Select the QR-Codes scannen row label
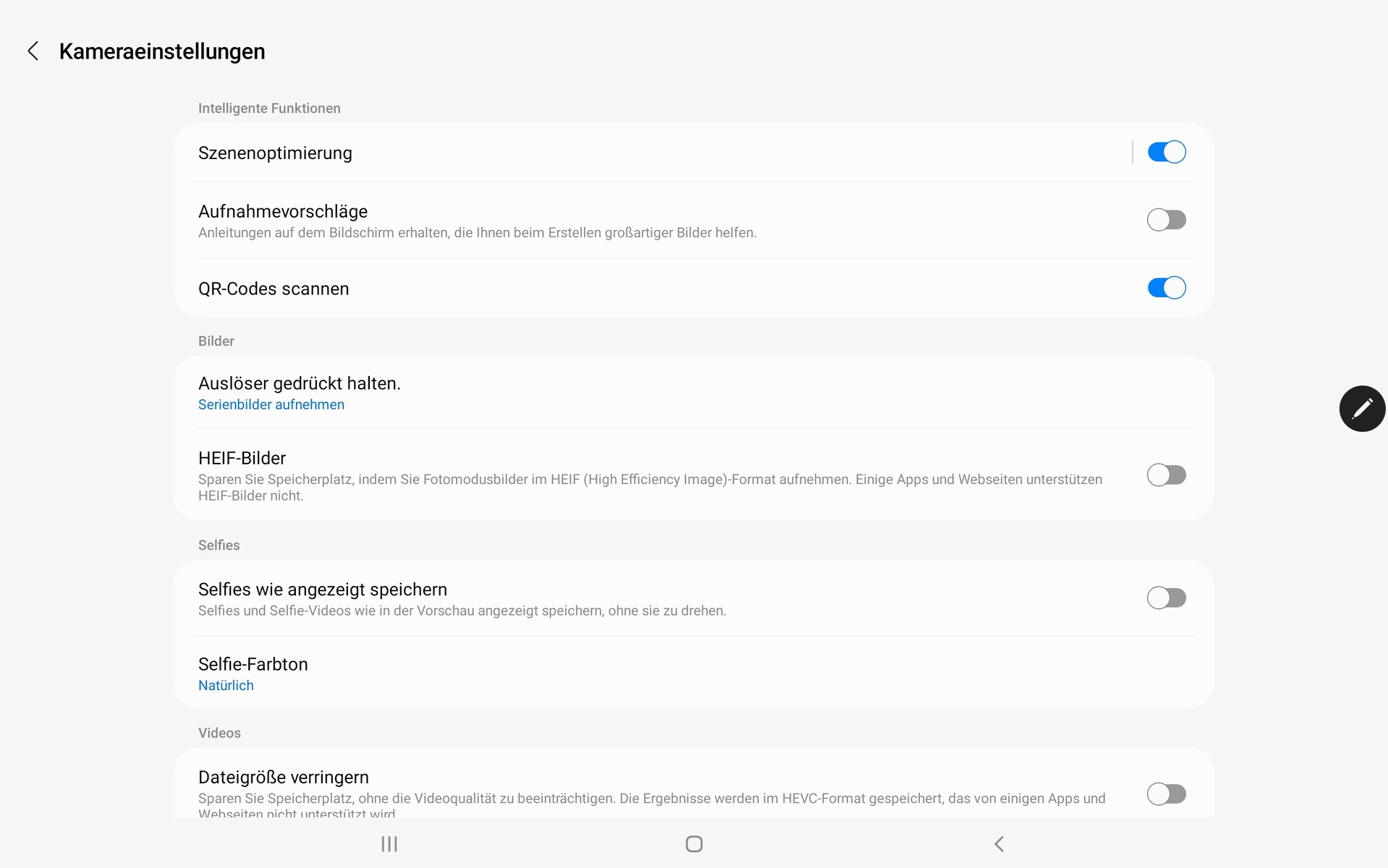The image size is (1388, 868). pyautogui.click(x=274, y=289)
